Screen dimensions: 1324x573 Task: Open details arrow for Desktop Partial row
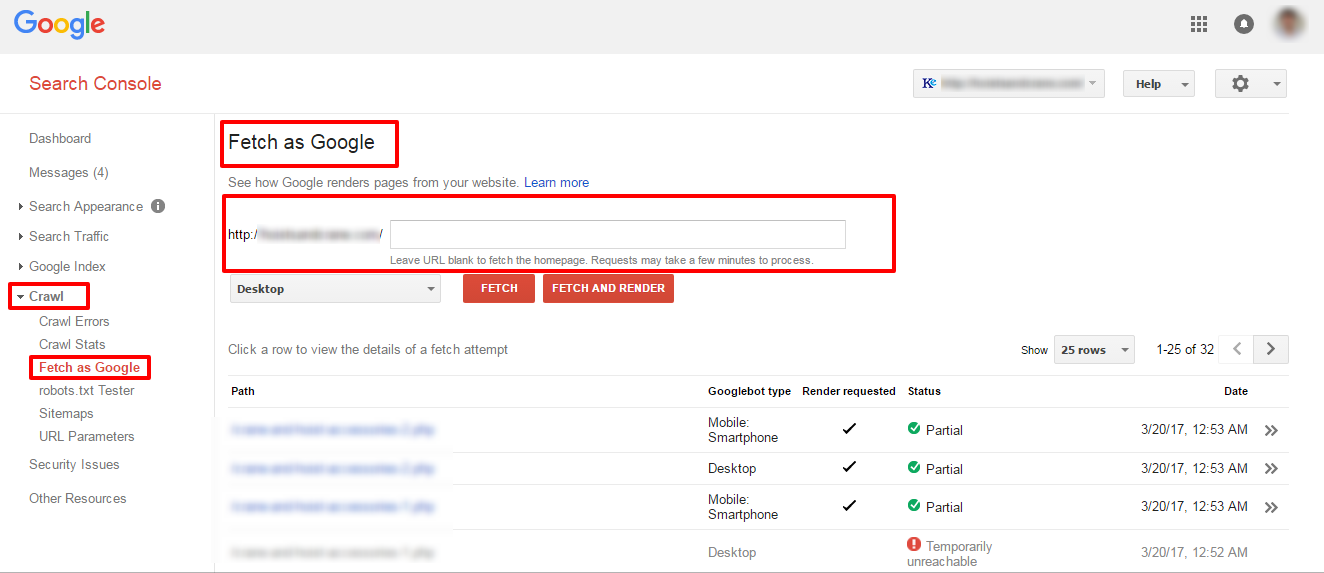click(x=1271, y=468)
